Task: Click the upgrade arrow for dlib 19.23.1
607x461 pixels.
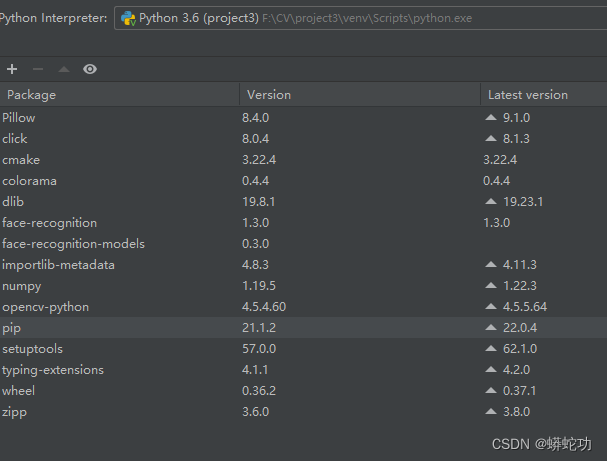Action: pos(490,202)
